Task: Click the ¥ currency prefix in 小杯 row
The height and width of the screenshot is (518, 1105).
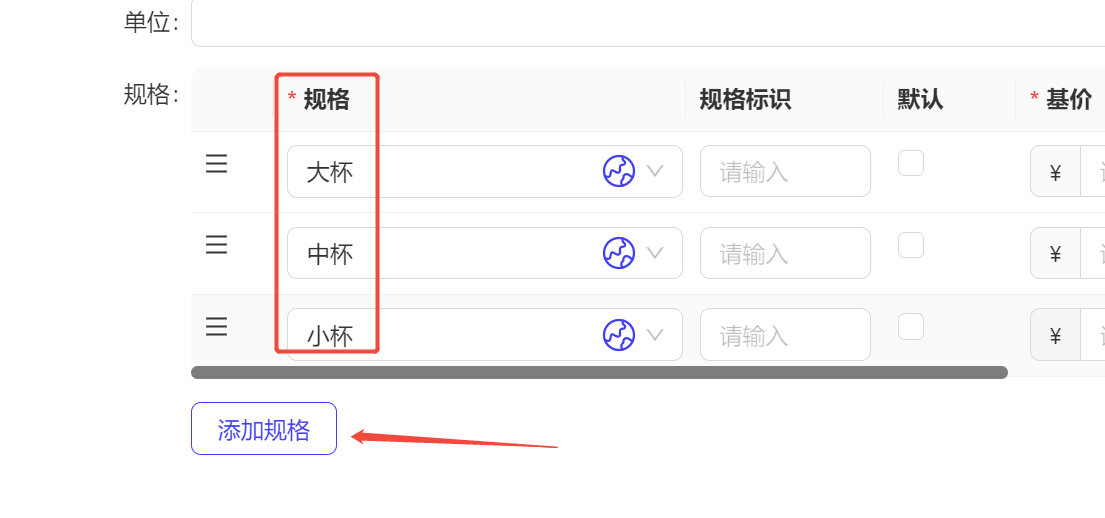Action: coord(1055,335)
